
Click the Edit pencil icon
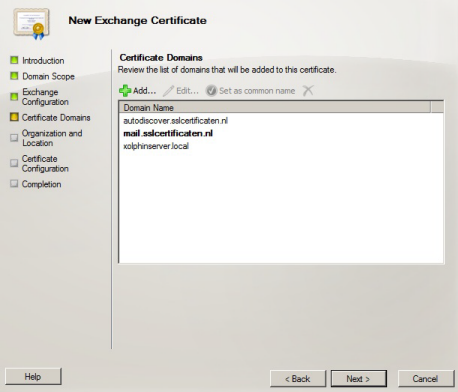click(x=168, y=91)
